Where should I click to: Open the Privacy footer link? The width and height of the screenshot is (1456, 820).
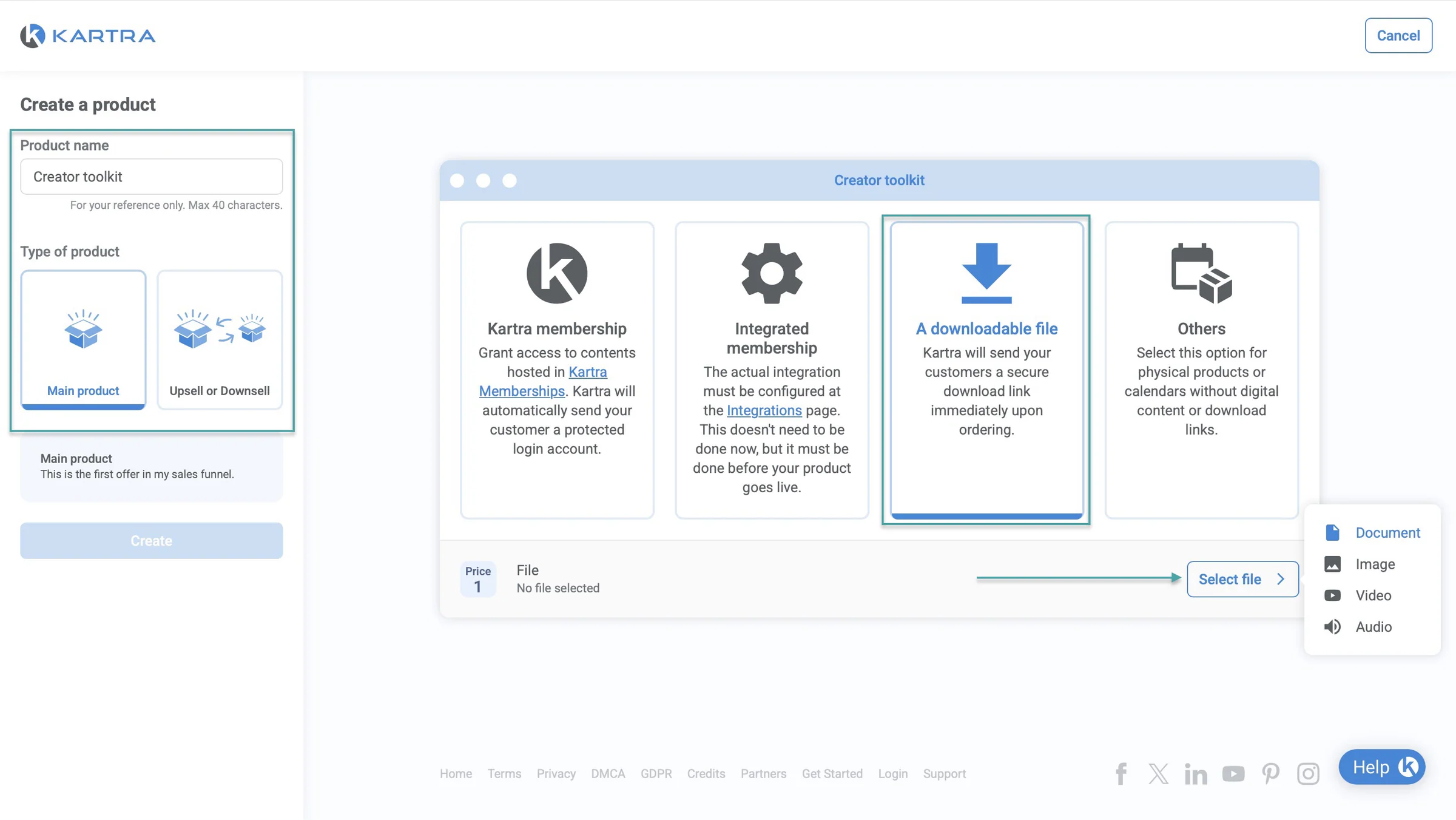coord(556,774)
